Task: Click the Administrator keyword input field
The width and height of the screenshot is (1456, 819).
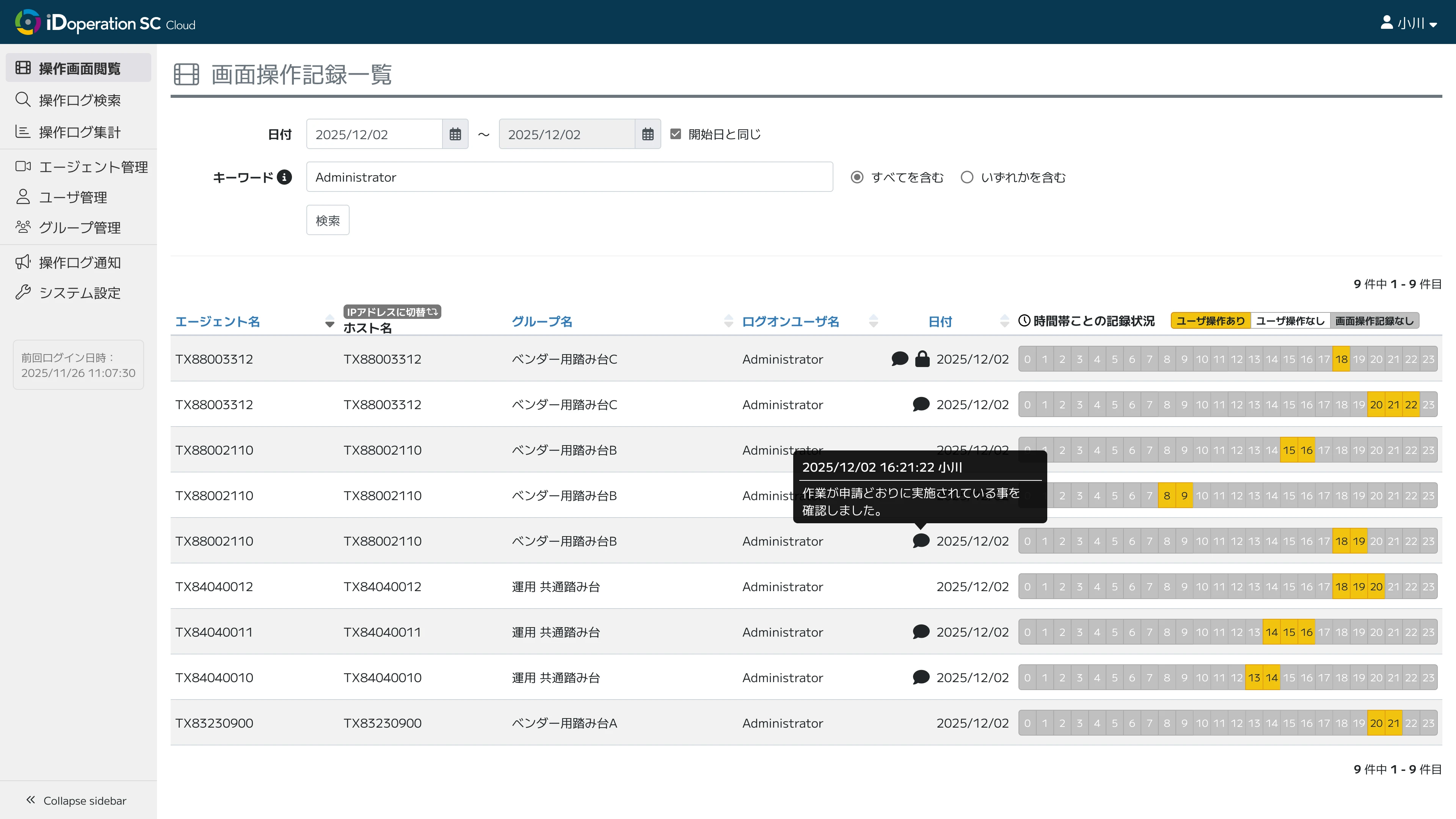Action: [x=569, y=177]
